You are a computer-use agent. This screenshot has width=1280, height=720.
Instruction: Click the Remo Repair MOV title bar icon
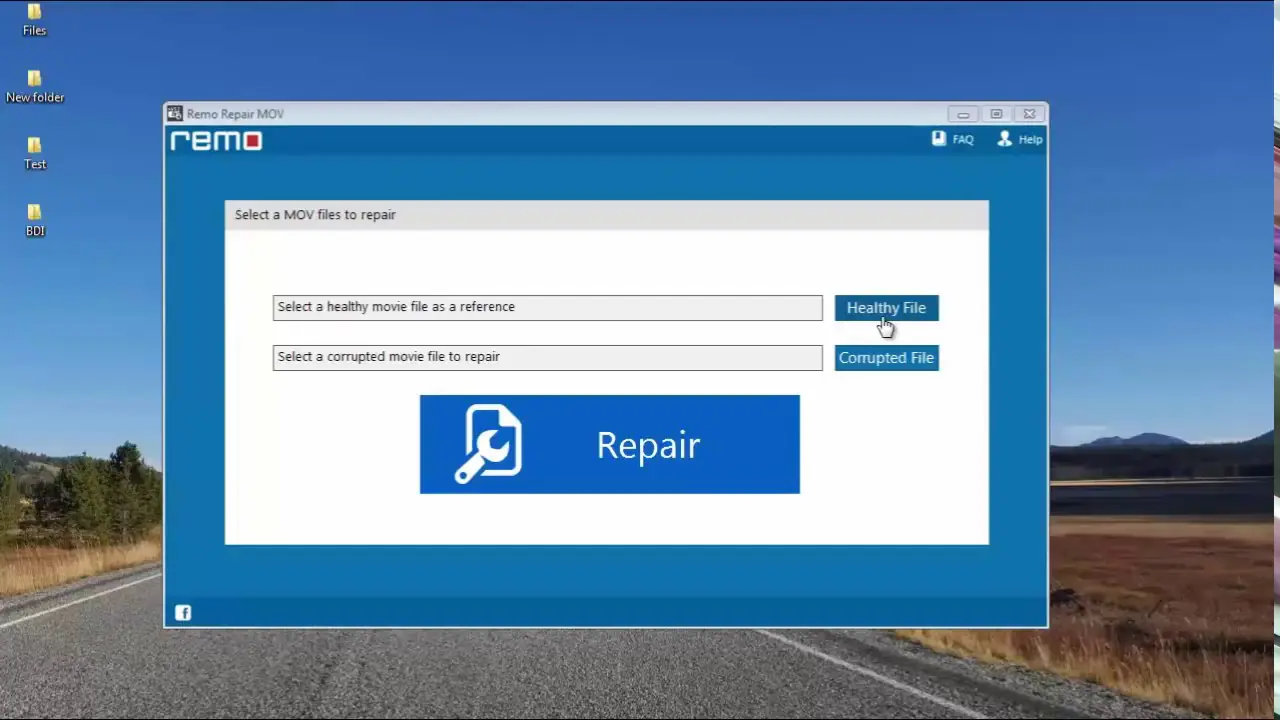(x=175, y=114)
